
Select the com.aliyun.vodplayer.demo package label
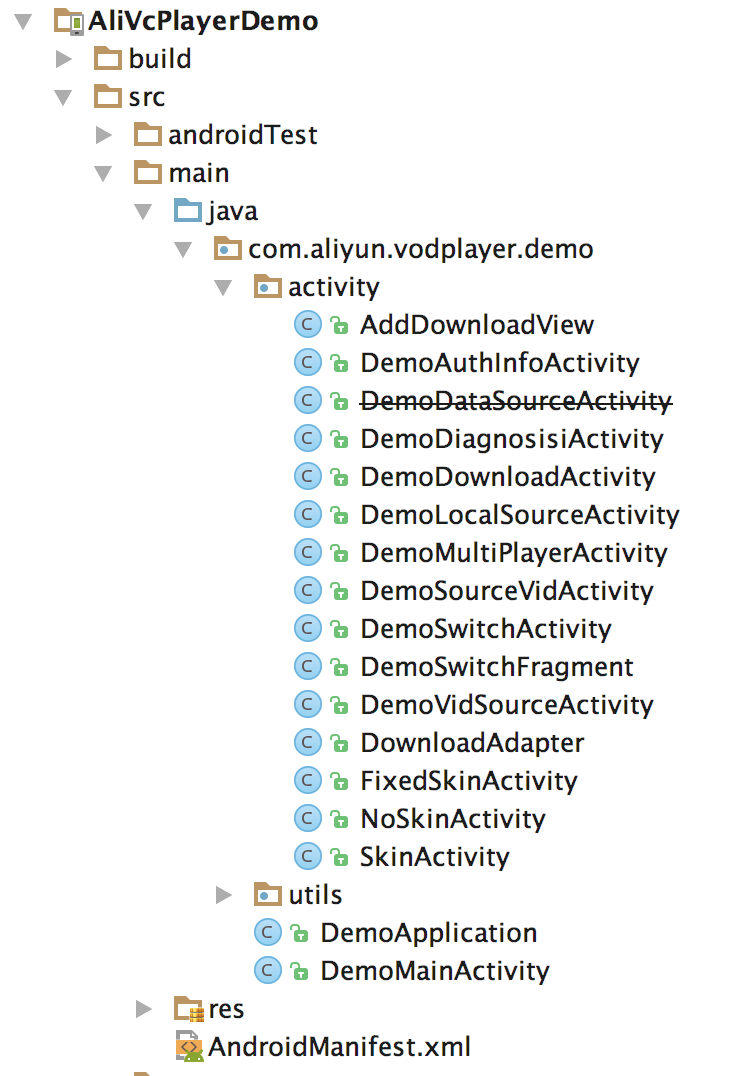pos(421,249)
